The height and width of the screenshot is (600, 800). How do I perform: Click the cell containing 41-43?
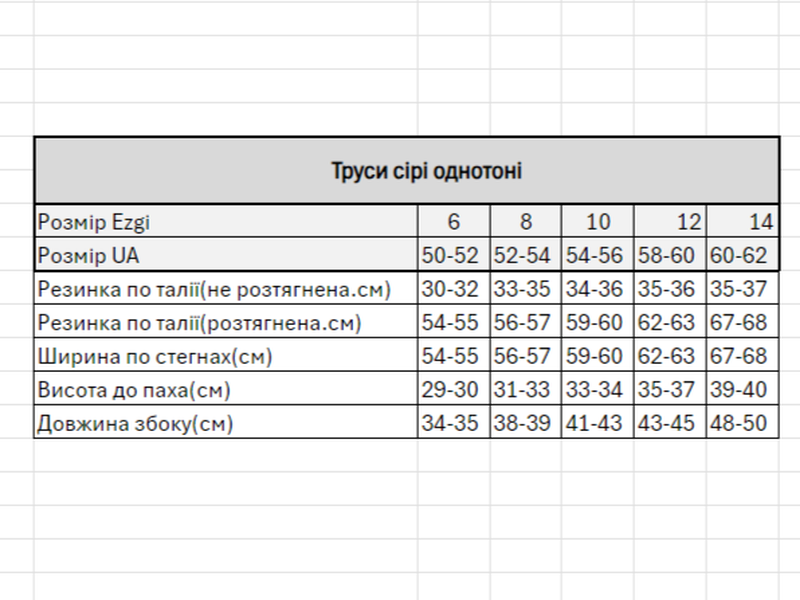[x=597, y=422]
